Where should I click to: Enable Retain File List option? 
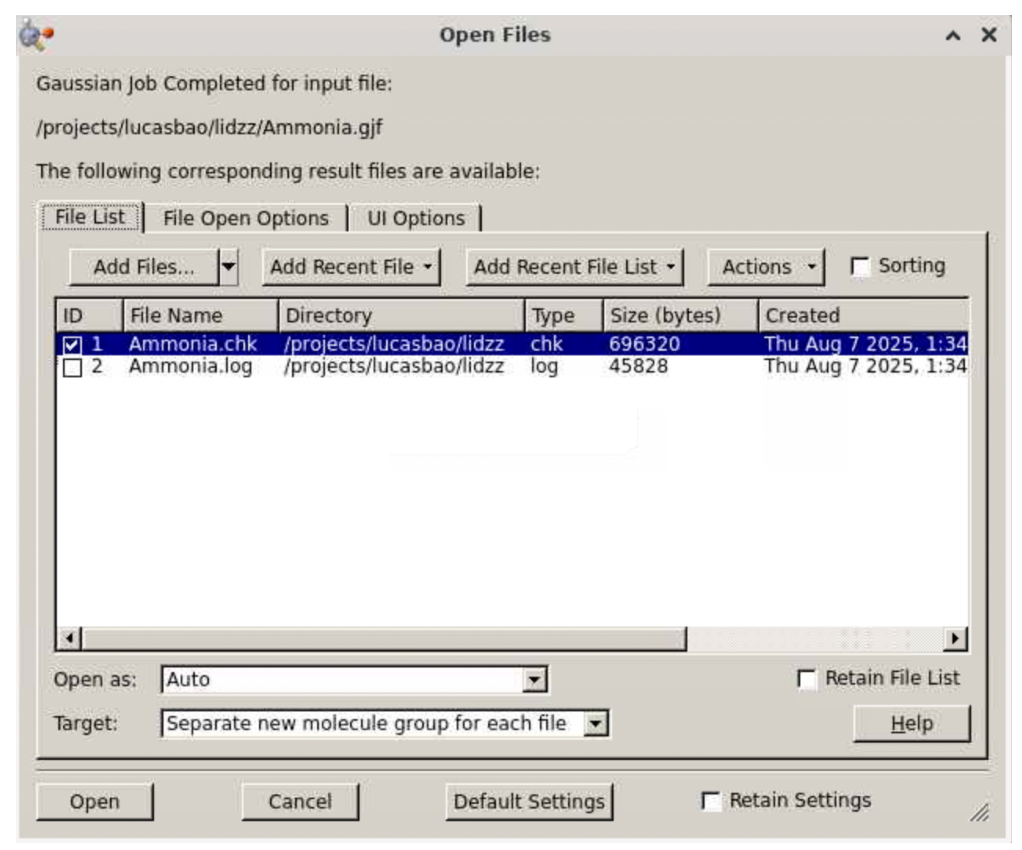tap(806, 679)
